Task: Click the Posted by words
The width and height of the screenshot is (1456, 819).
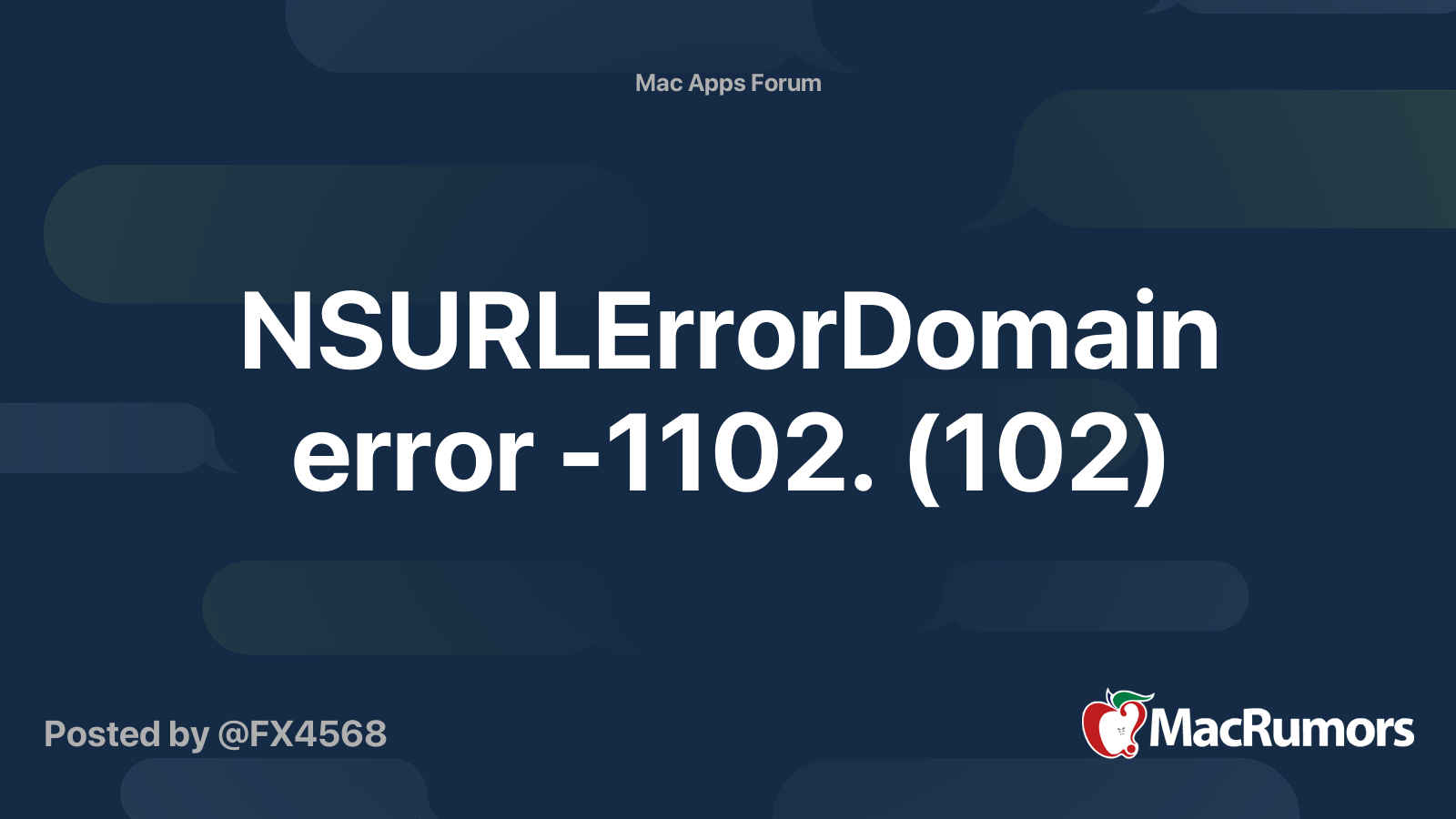Action: [126, 734]
